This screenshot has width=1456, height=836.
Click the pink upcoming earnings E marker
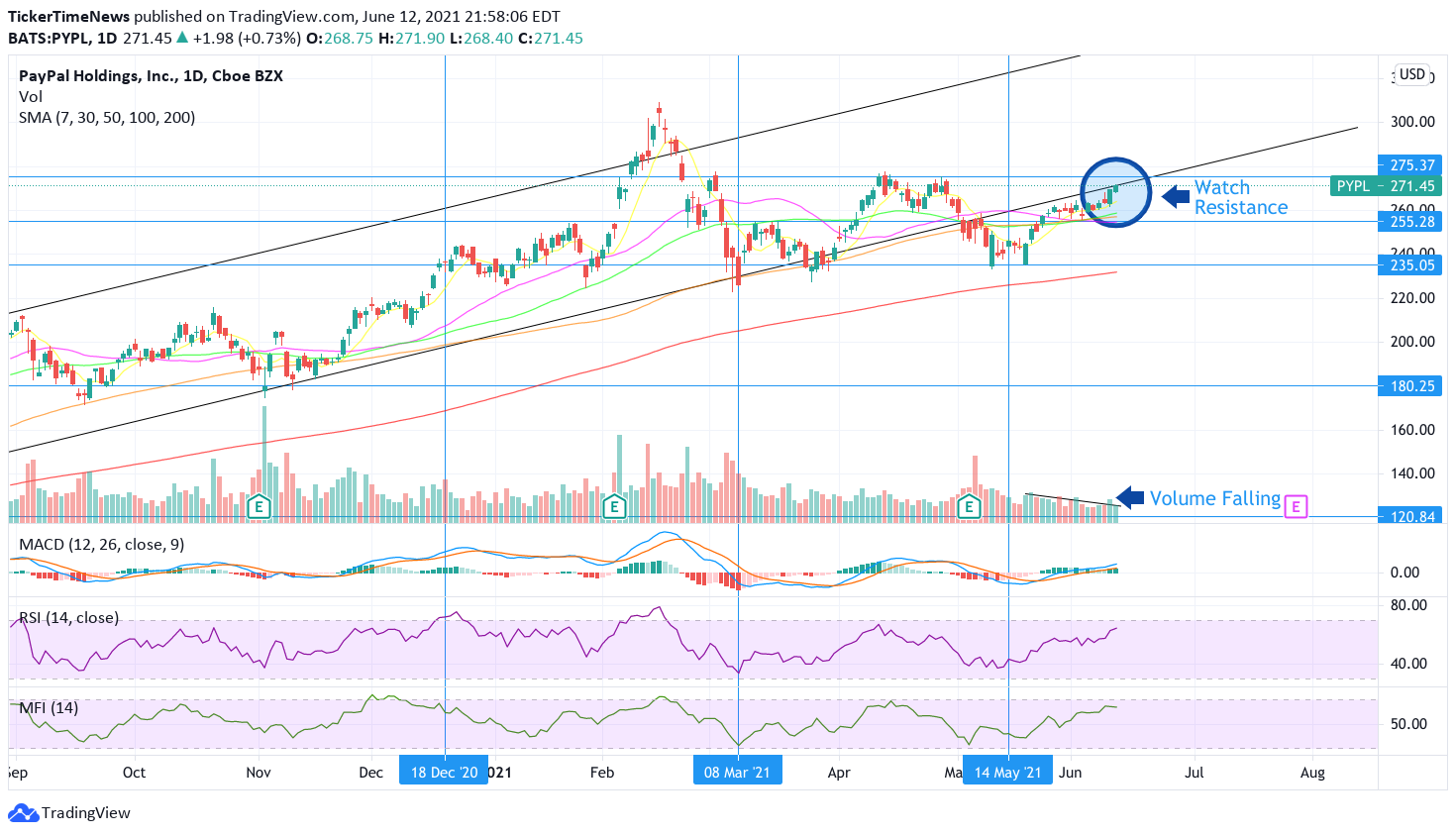click(x=1296, y=507)
